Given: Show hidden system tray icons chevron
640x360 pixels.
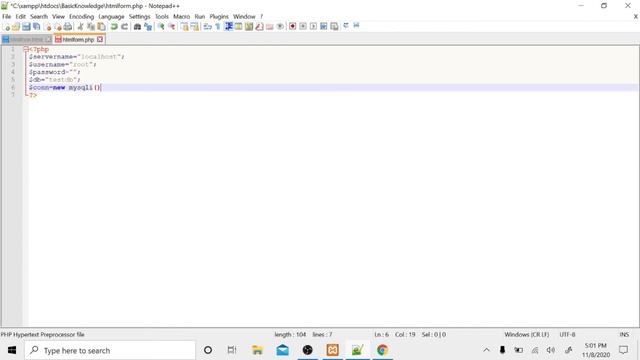Looking at the screenshot, I should tap(486, 350).
